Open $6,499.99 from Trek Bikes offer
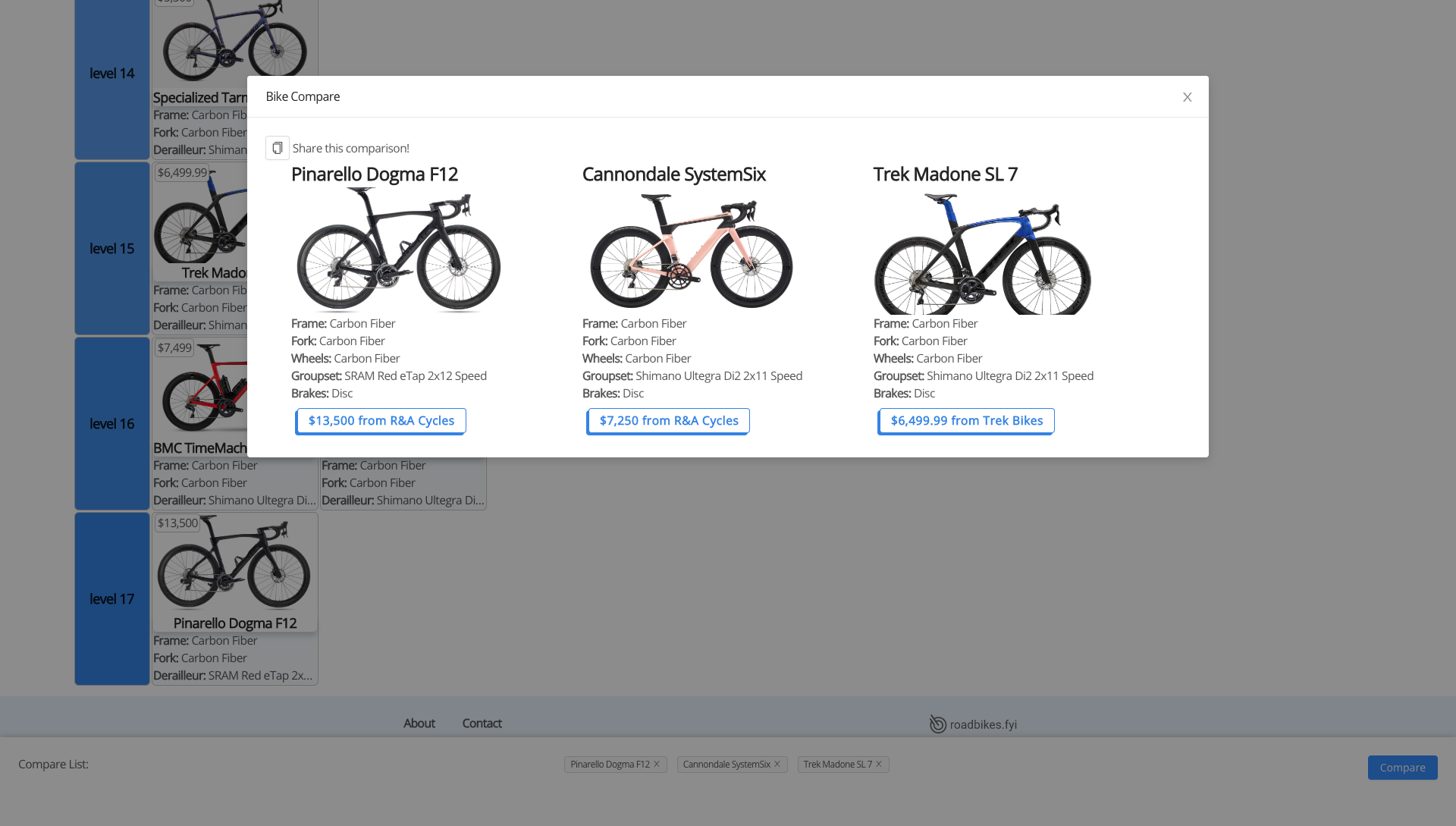This screenshot has height=826, width=1456. click(965, 420)
